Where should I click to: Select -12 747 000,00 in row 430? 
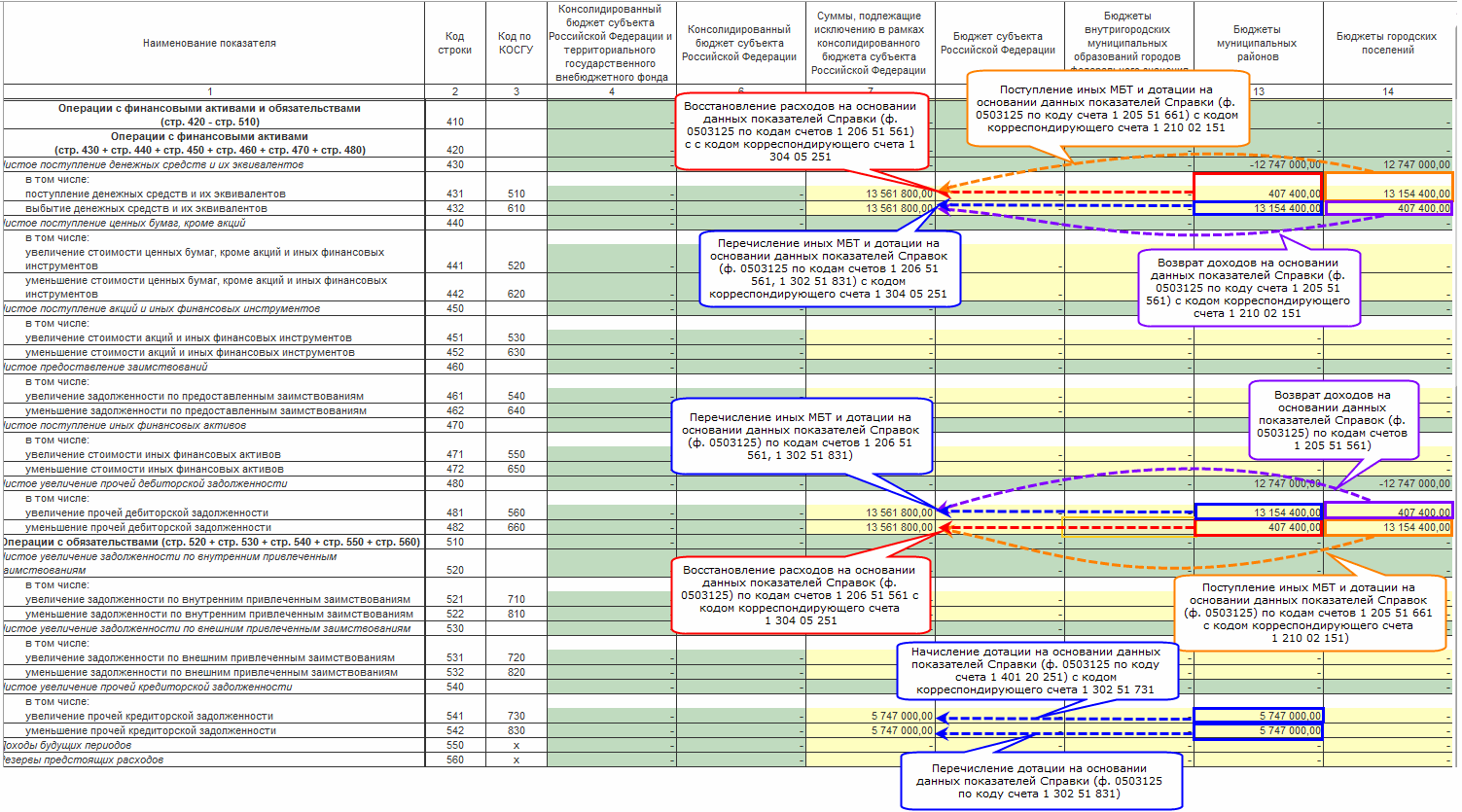coord(1285,164)
